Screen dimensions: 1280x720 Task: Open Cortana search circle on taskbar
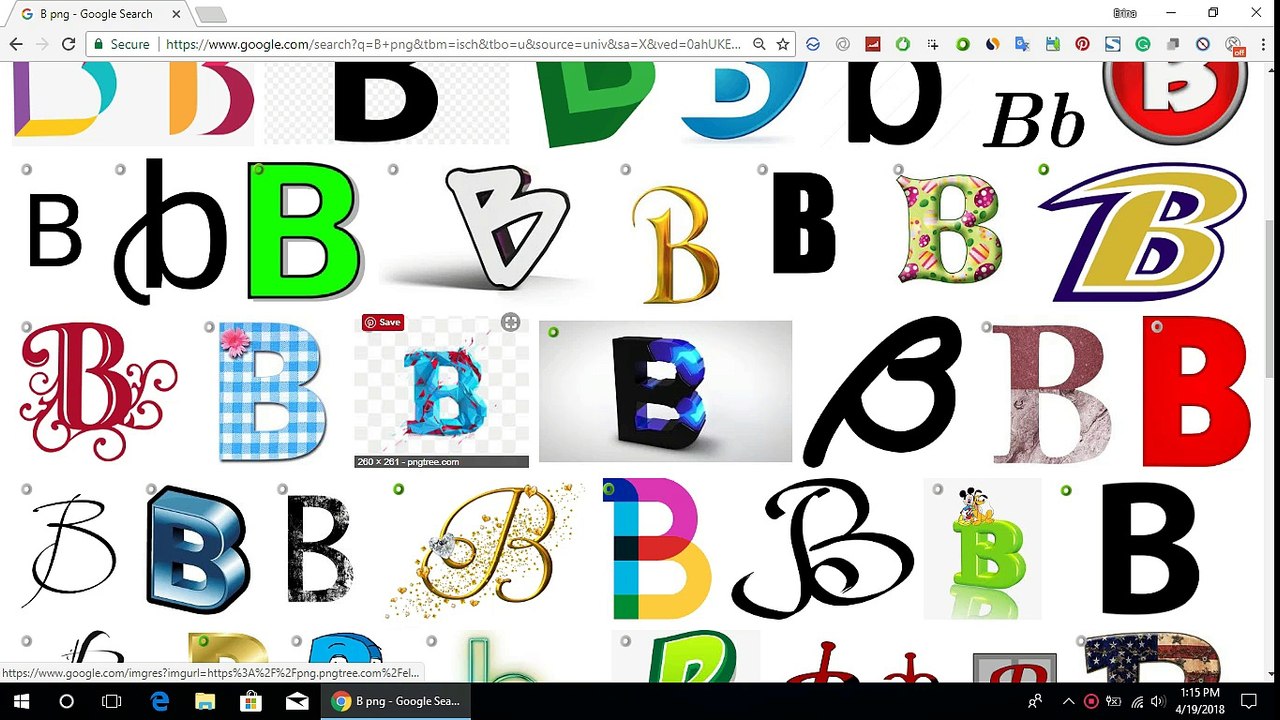(x=66, y=701)
